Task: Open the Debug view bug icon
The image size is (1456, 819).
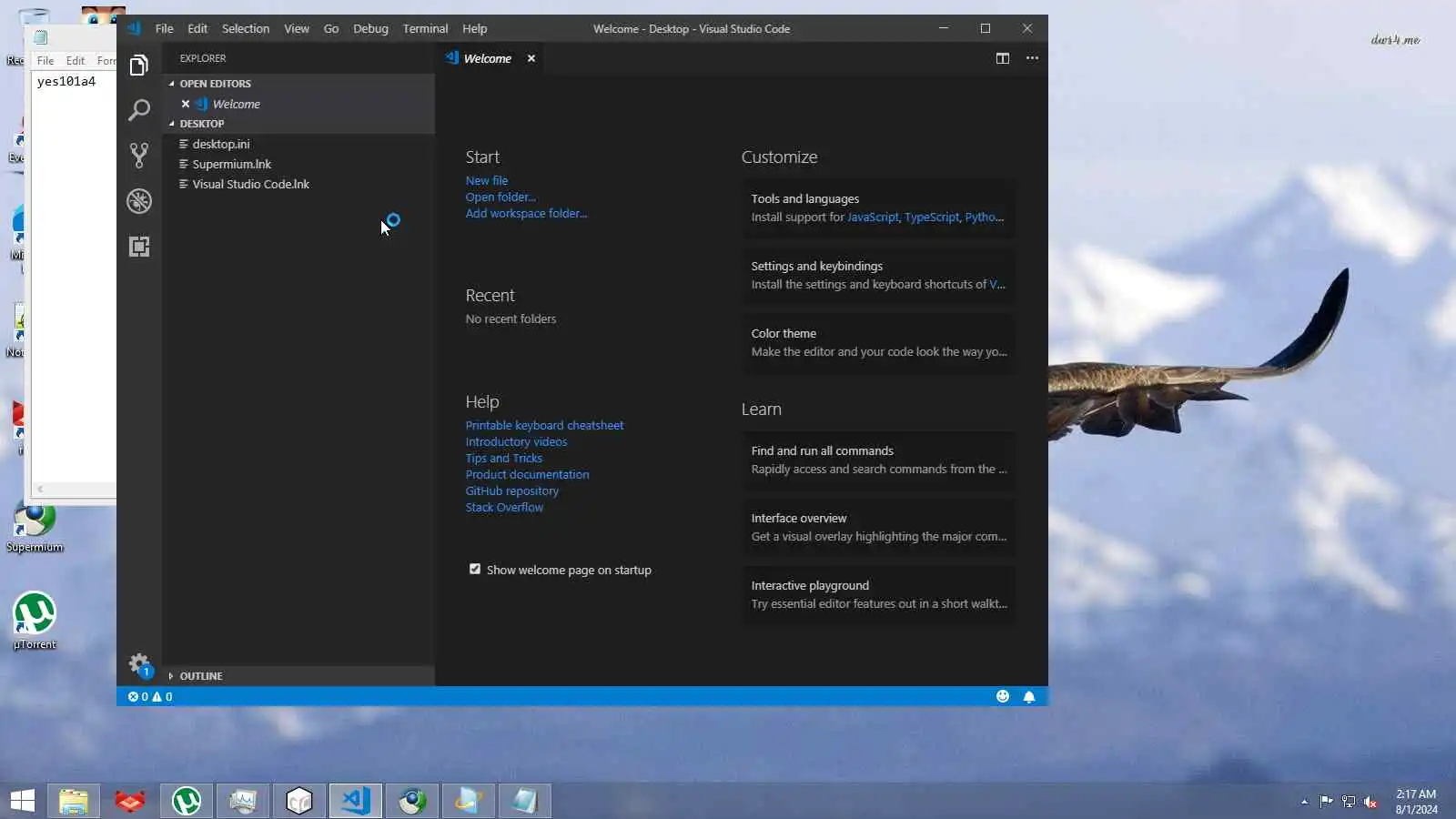Action: (139, 201)
